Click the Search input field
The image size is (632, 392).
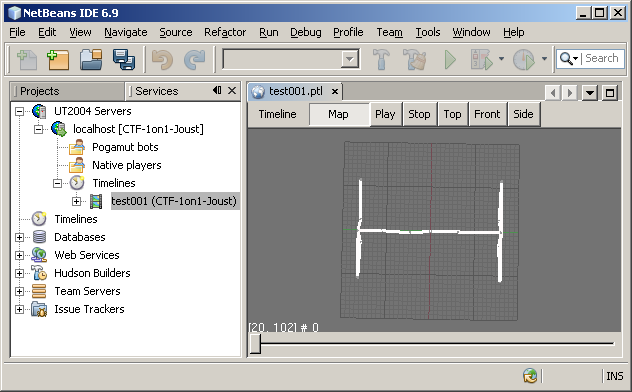click(x=603, y=58)
